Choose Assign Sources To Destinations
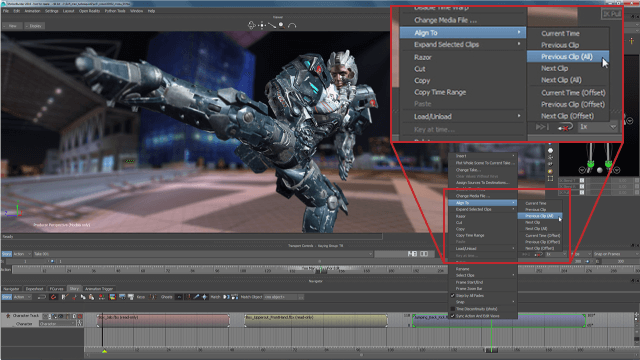 (x=483, y=182)
